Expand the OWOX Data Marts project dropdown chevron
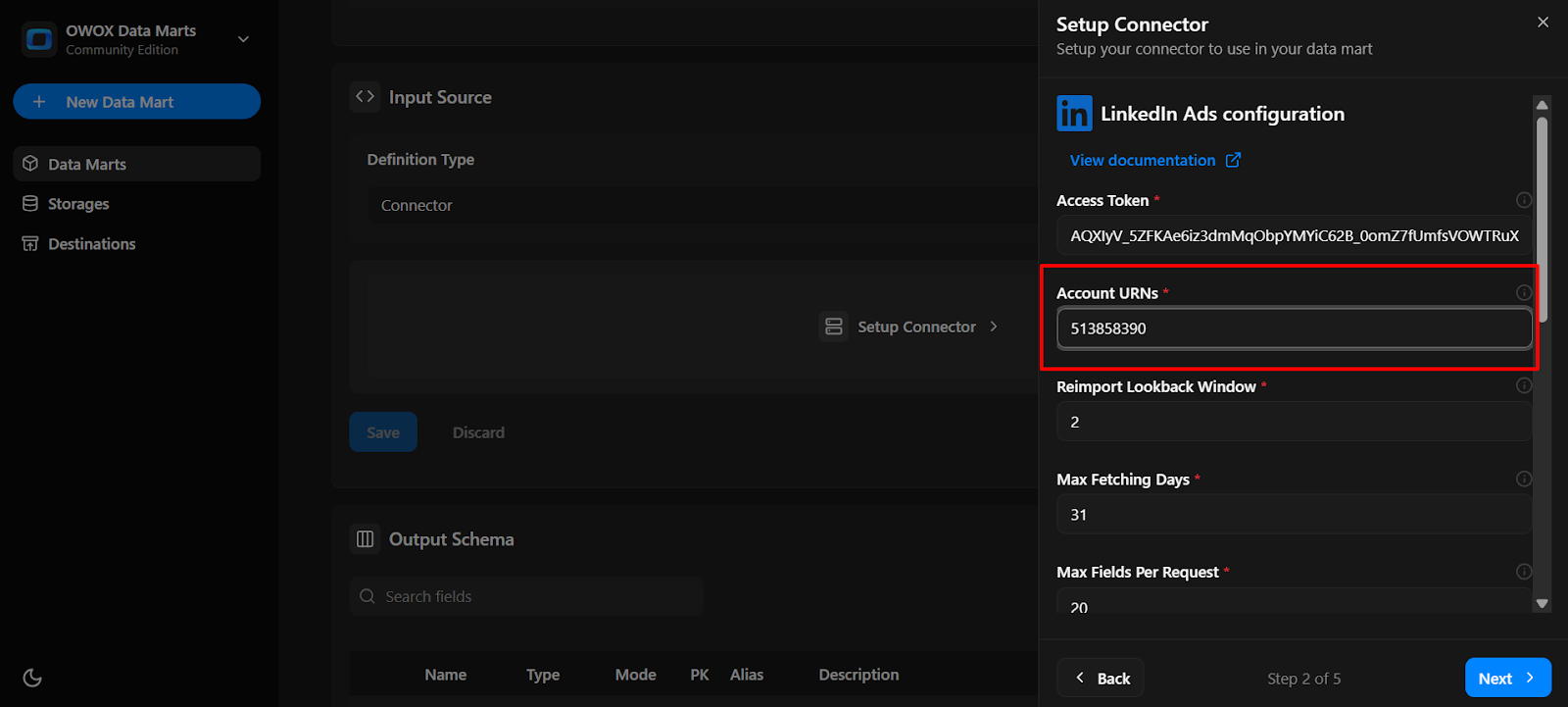The width and height of the screenshot is (1568, 707). pyautogui.click(x=244, y=39)
